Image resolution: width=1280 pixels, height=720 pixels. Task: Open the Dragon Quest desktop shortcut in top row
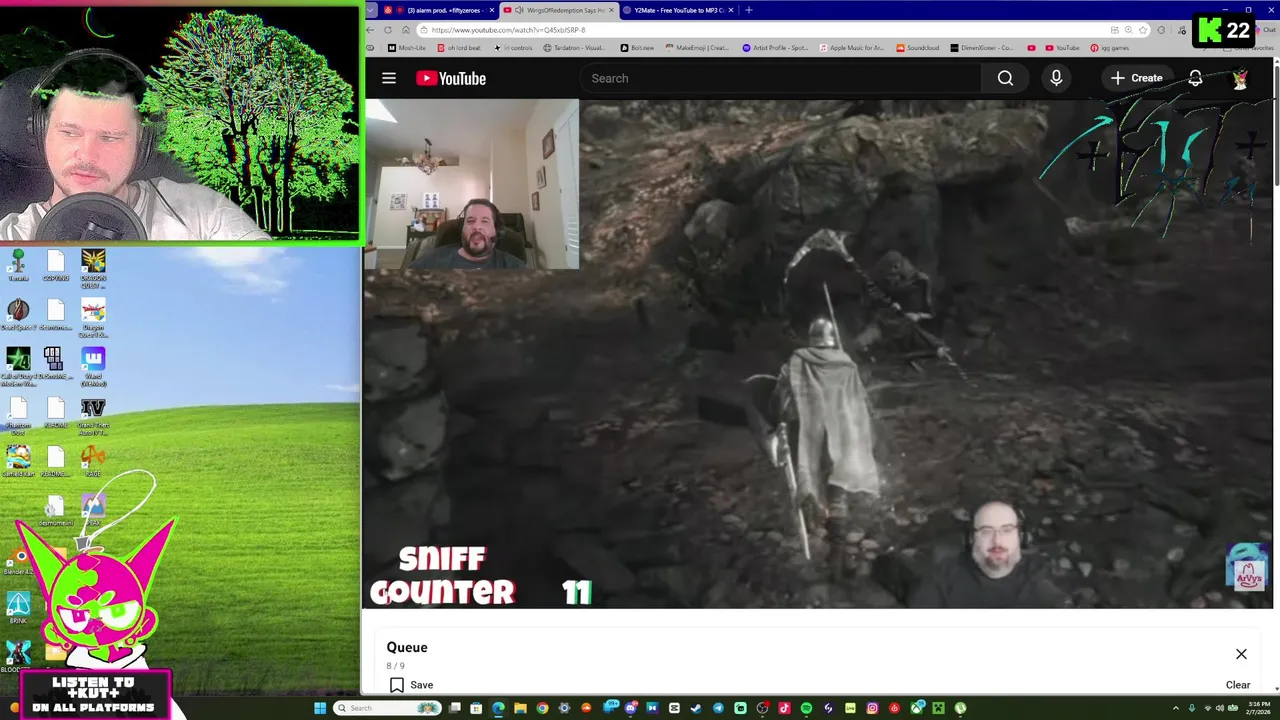coord(93,268)
